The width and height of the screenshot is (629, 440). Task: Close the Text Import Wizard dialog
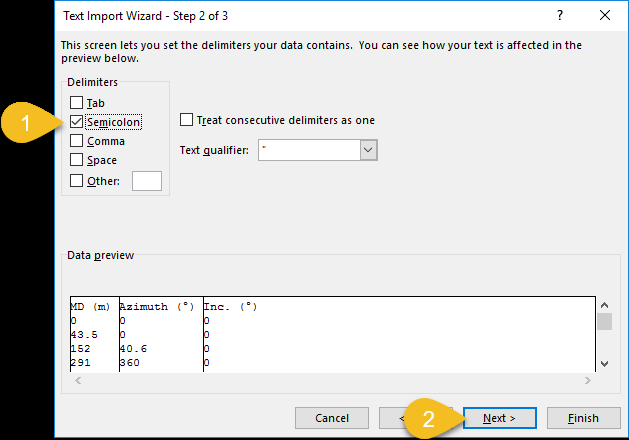pos(604,15)
